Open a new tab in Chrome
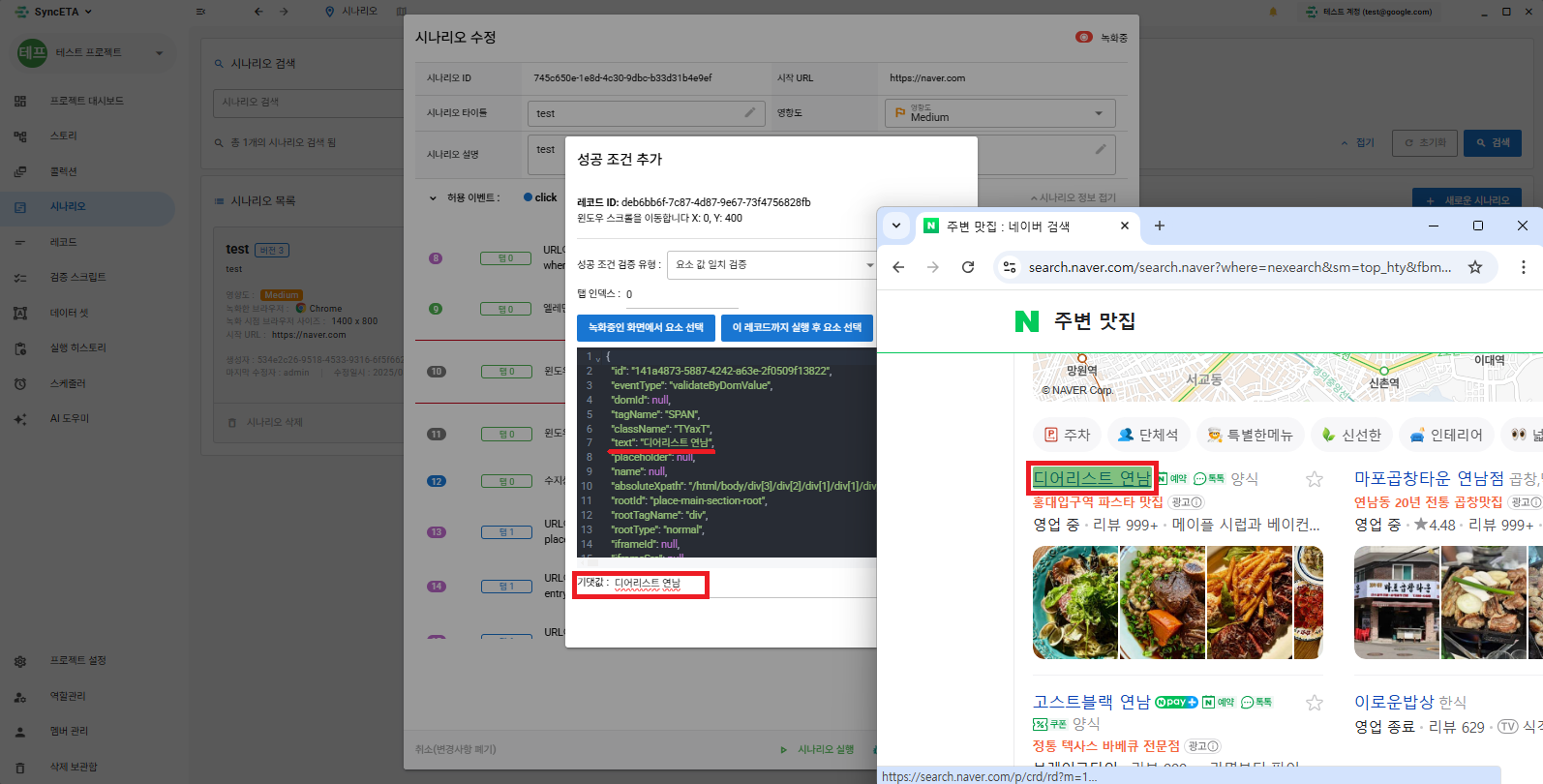 [x=1160, y=226]
